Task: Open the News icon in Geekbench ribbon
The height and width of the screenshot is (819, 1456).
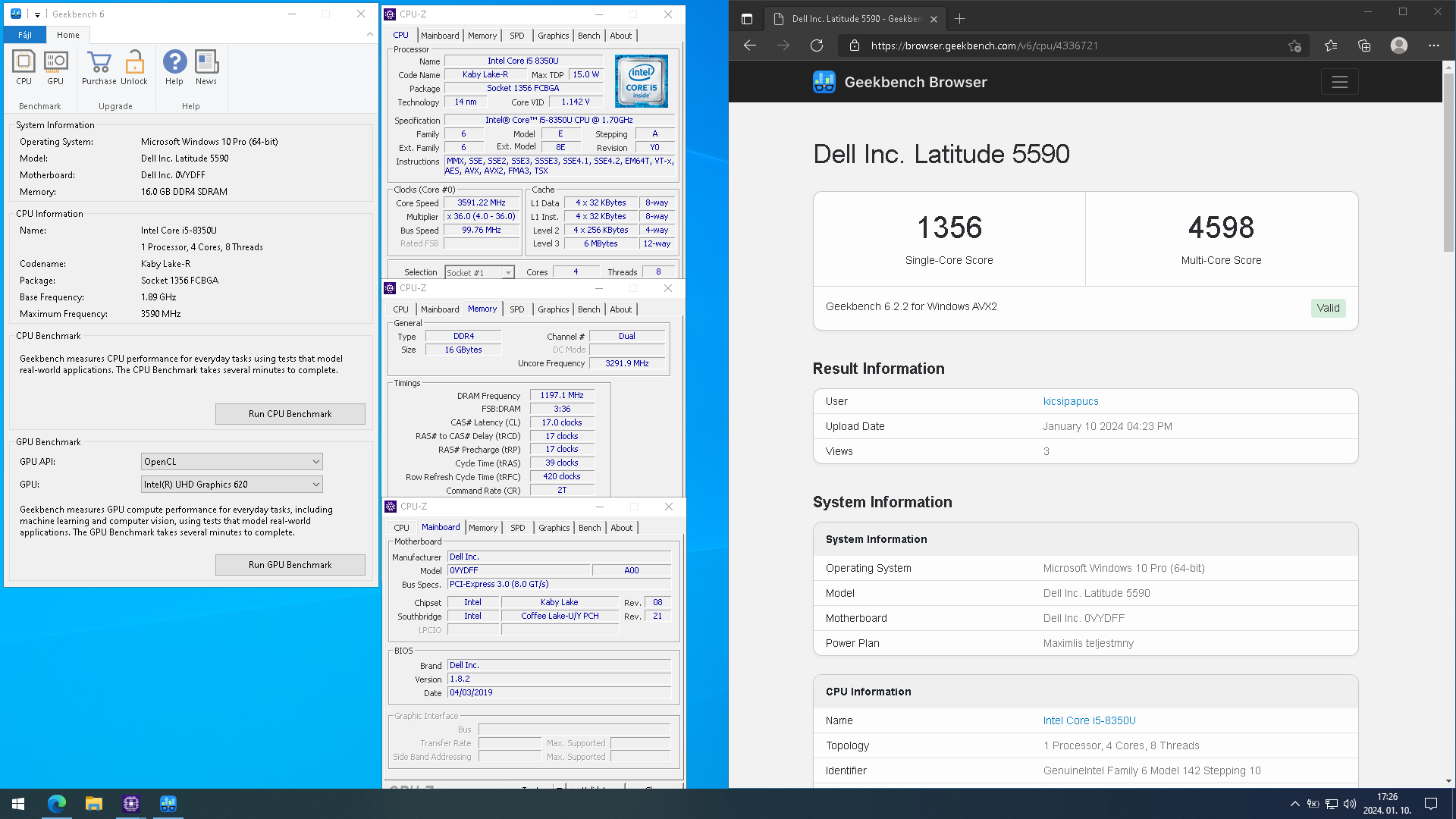Action: tap(206, 68)
